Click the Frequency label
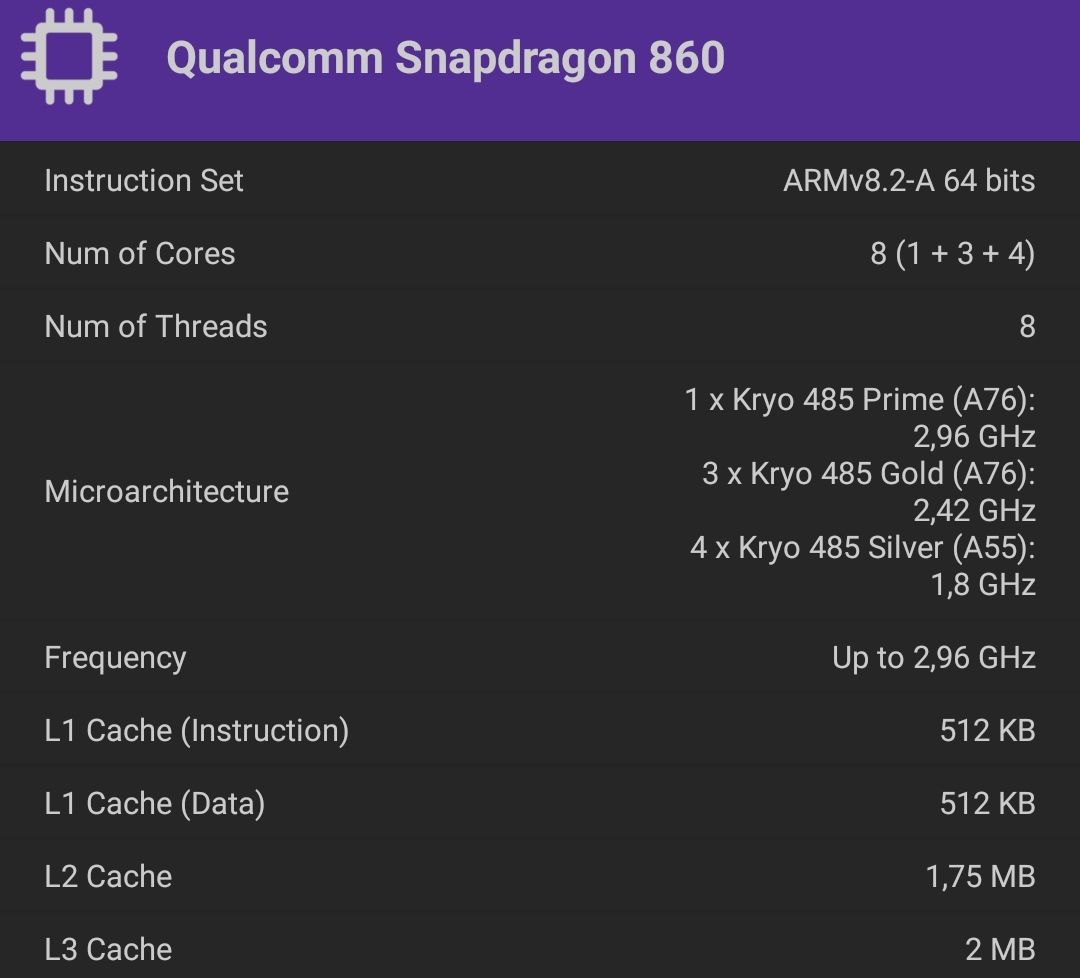Image resolution: width=1080 pixels, height=978 pixels. point(115,658)
